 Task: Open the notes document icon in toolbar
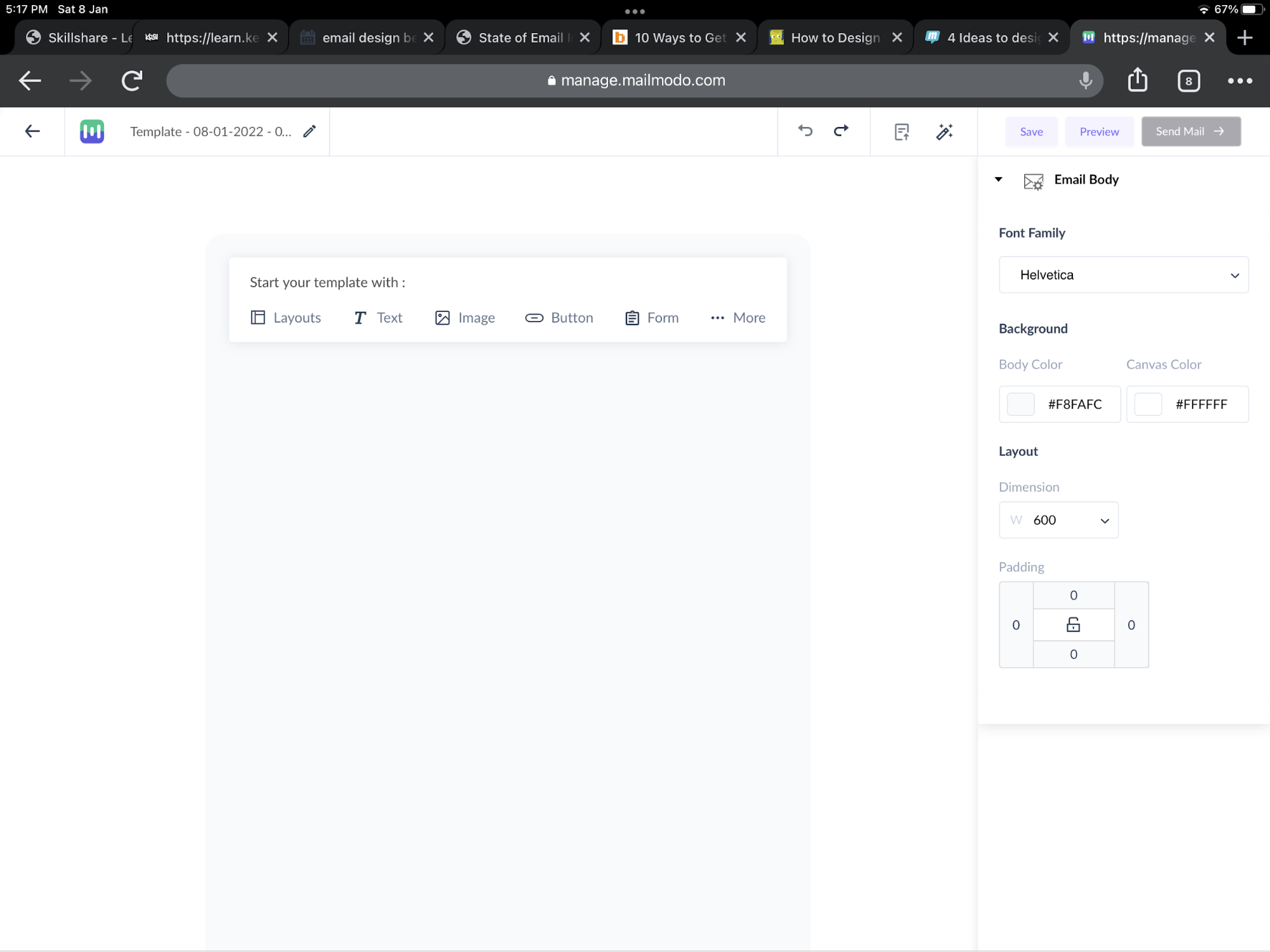click(902, 131)
